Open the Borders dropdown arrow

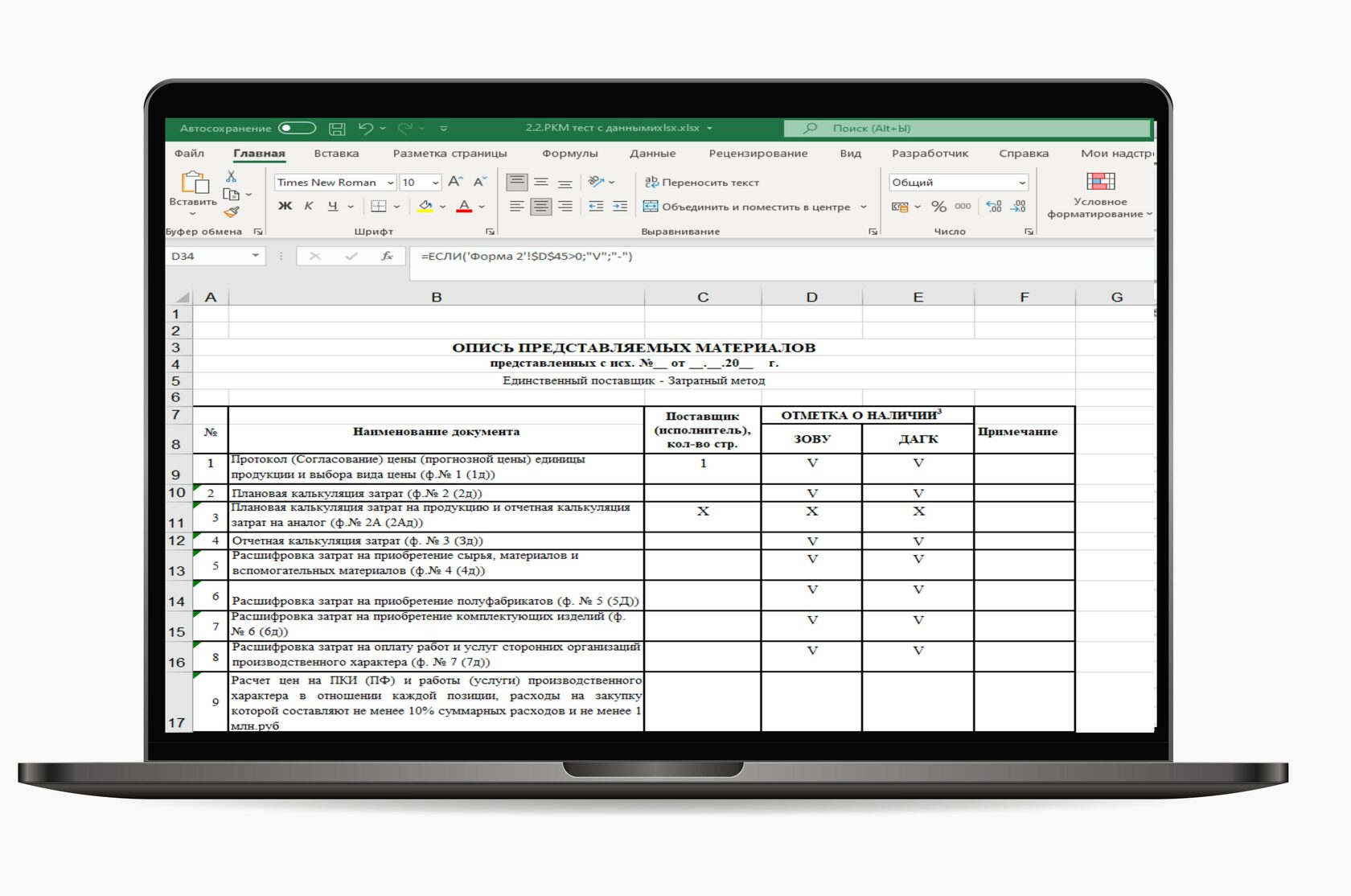tap(396, 207)
